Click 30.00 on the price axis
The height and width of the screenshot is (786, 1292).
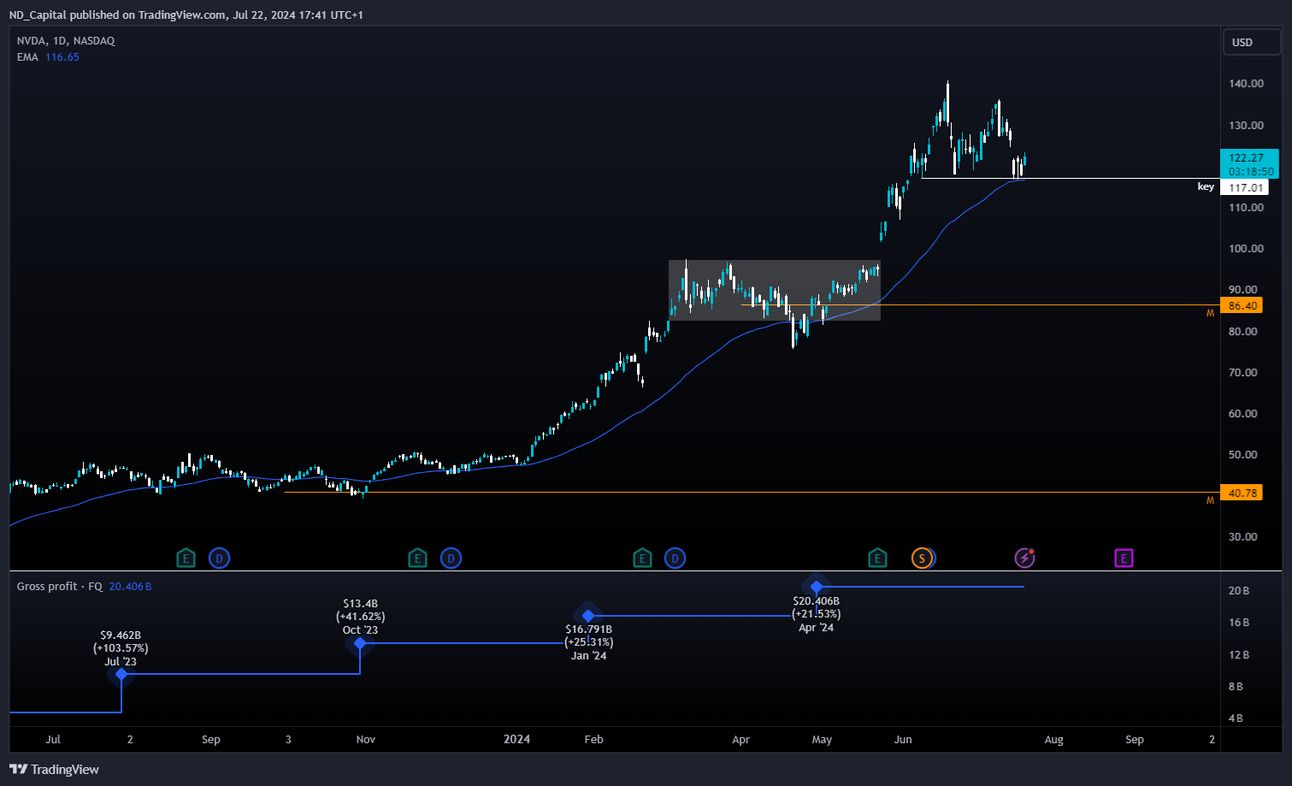[x=1244, y=537]
